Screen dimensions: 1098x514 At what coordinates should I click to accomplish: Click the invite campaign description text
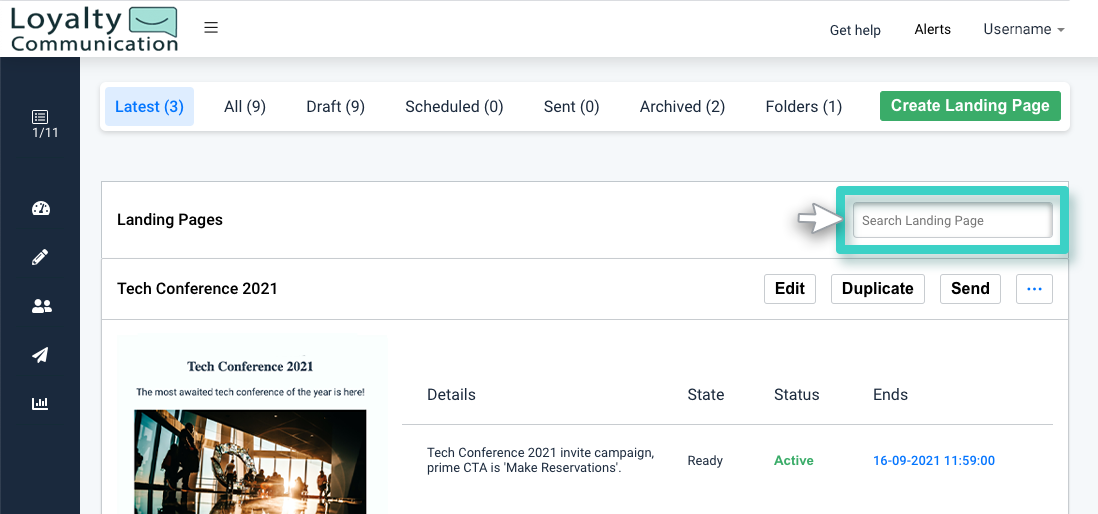pyautogui.click(x=541, y=460)
